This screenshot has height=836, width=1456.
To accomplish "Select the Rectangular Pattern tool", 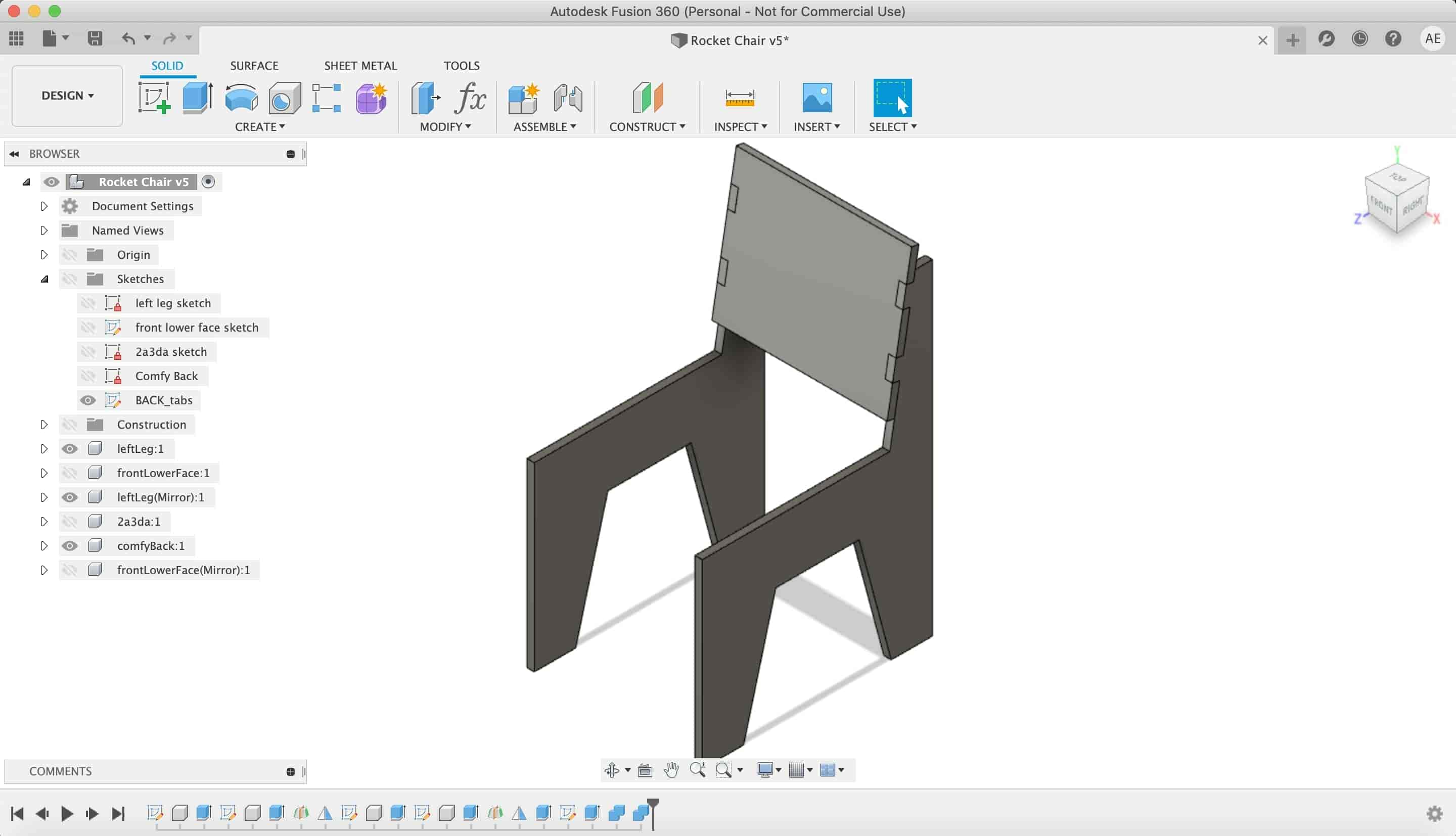I will click(x=327, y=98).
